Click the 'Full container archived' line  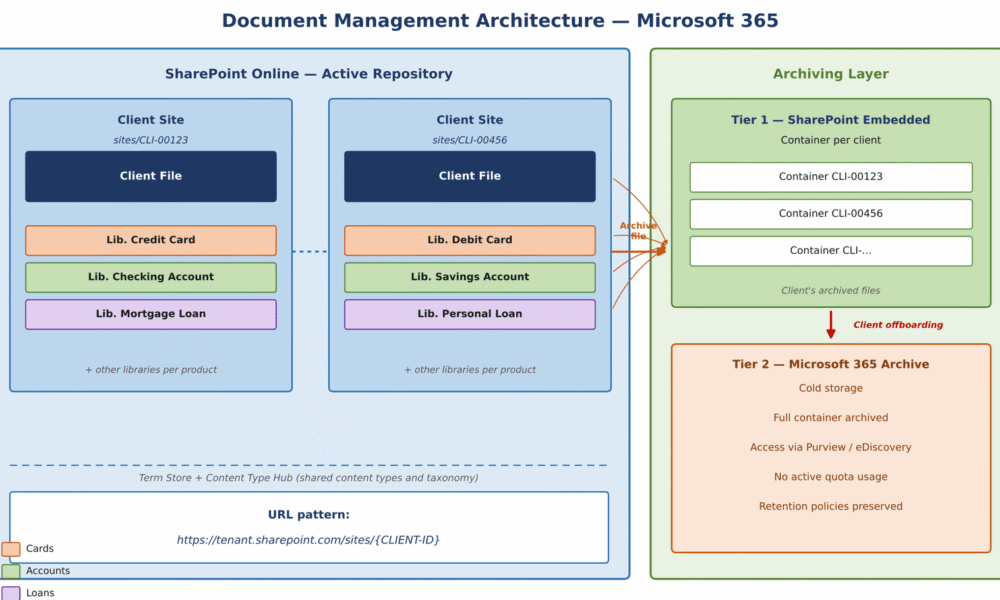[830, 418]
